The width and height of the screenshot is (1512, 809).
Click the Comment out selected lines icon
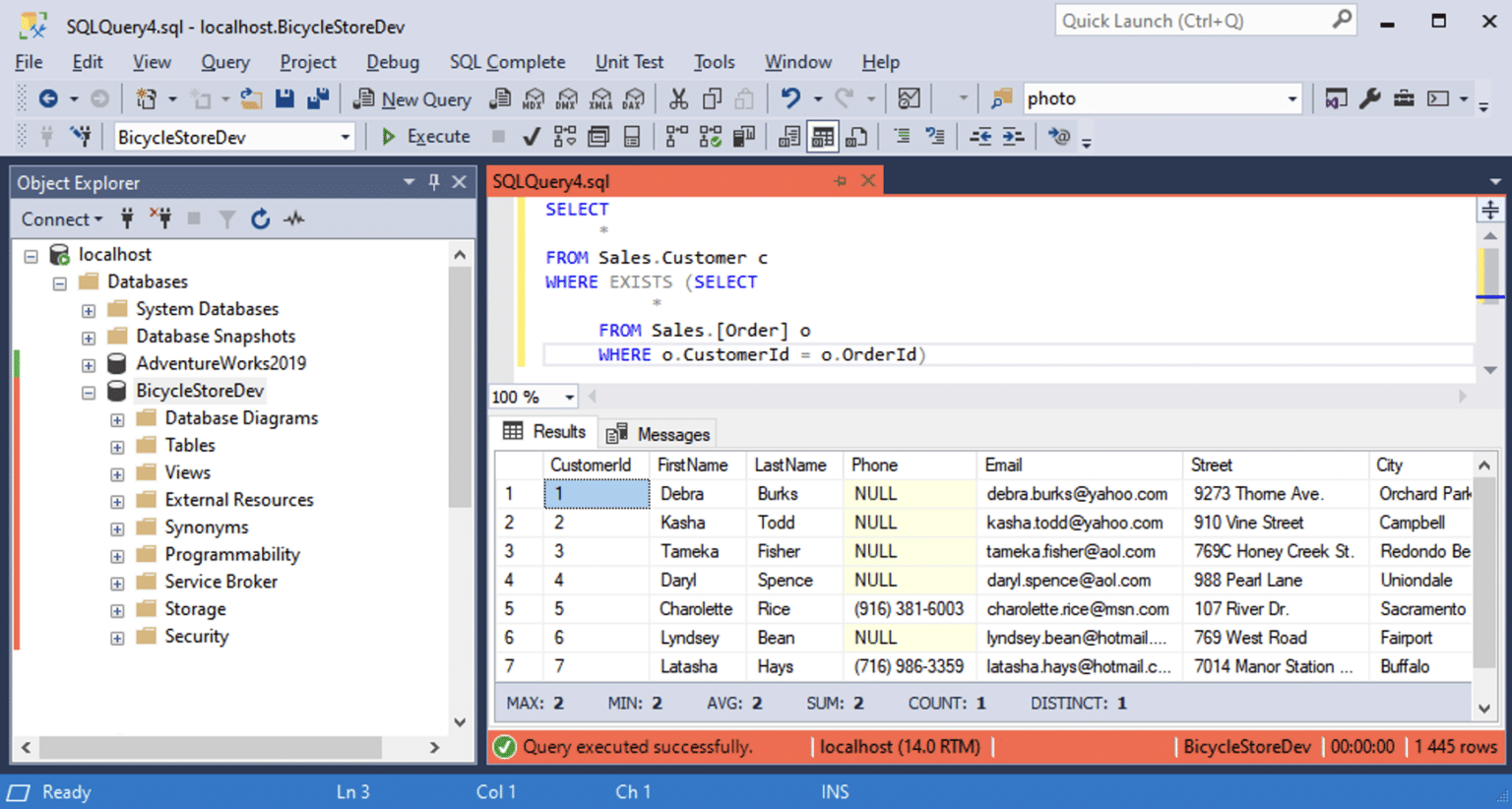point(900,136)
